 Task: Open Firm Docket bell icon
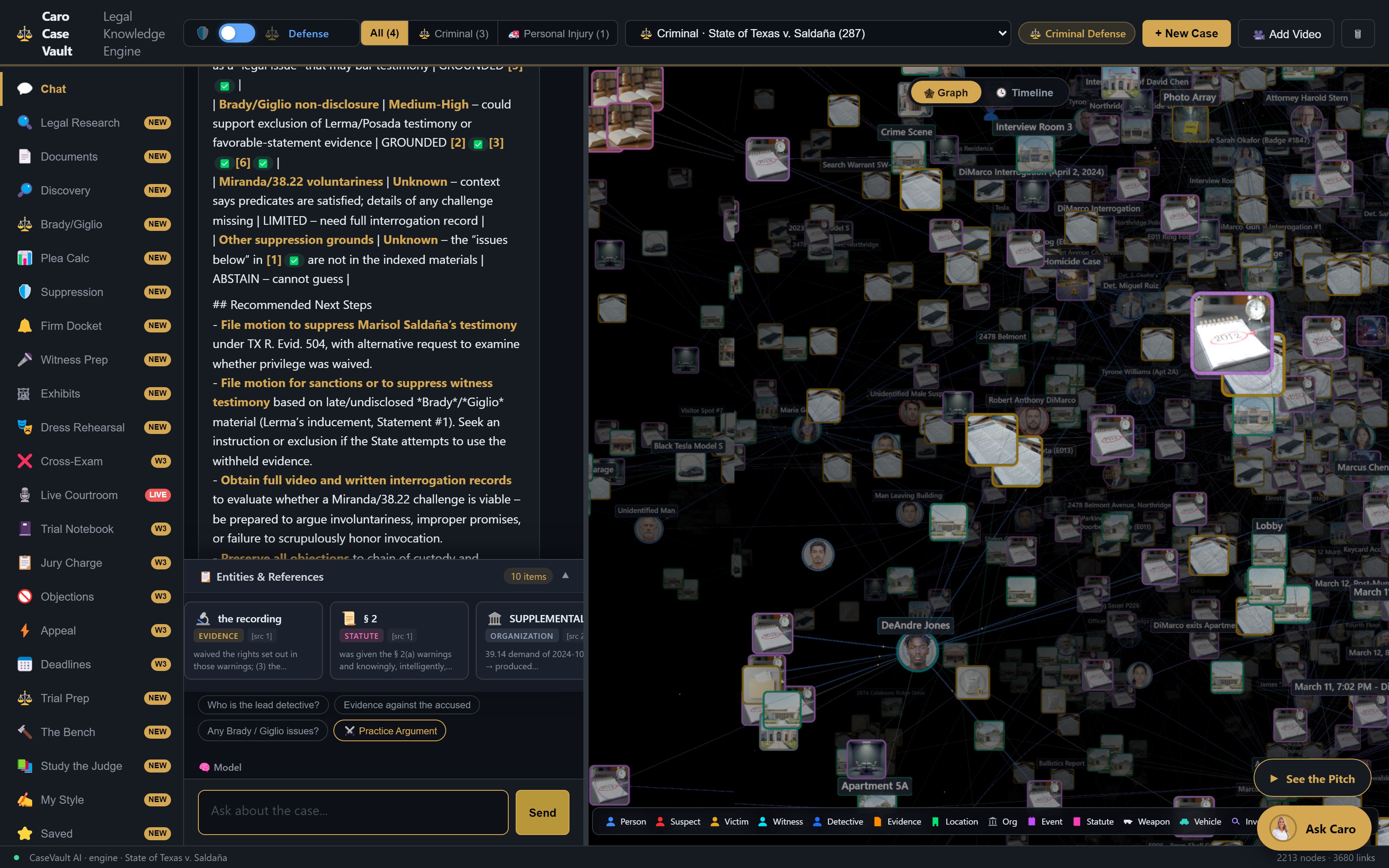(x=25, y=325)
